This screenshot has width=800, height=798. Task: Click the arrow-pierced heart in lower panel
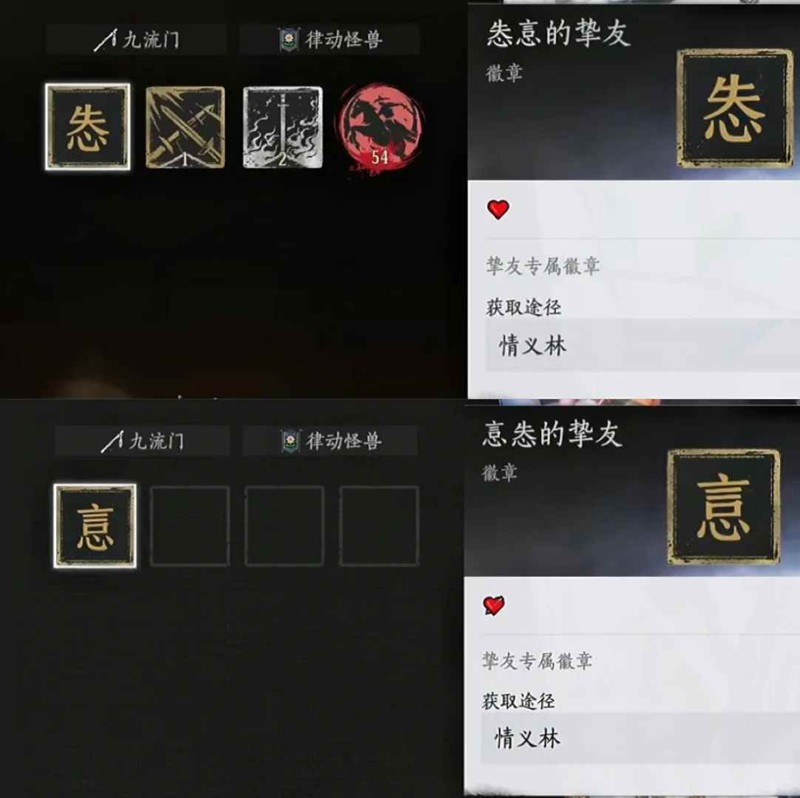tap(494, 605)
